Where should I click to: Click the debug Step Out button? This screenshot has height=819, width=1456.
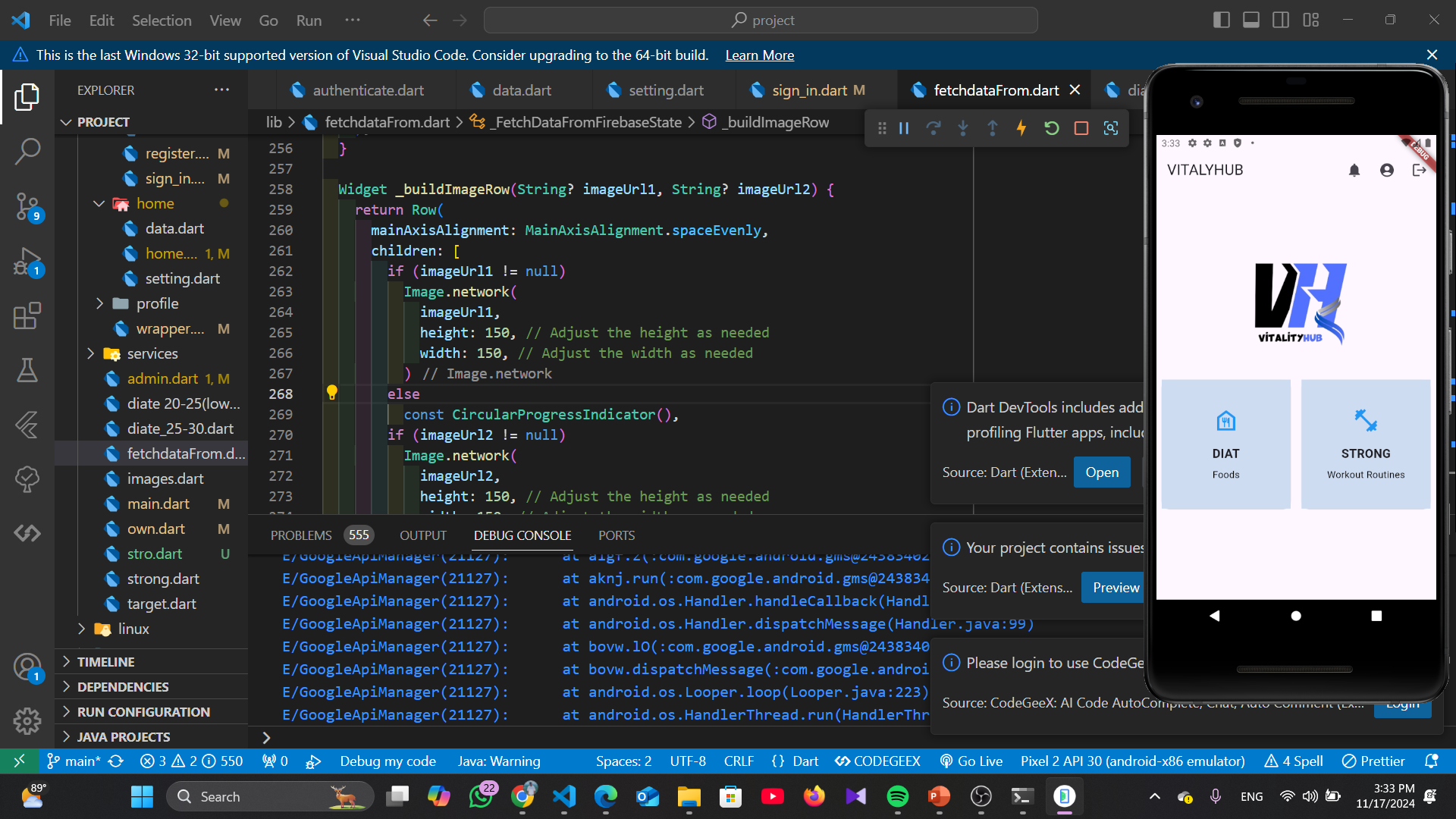point(993,128)
